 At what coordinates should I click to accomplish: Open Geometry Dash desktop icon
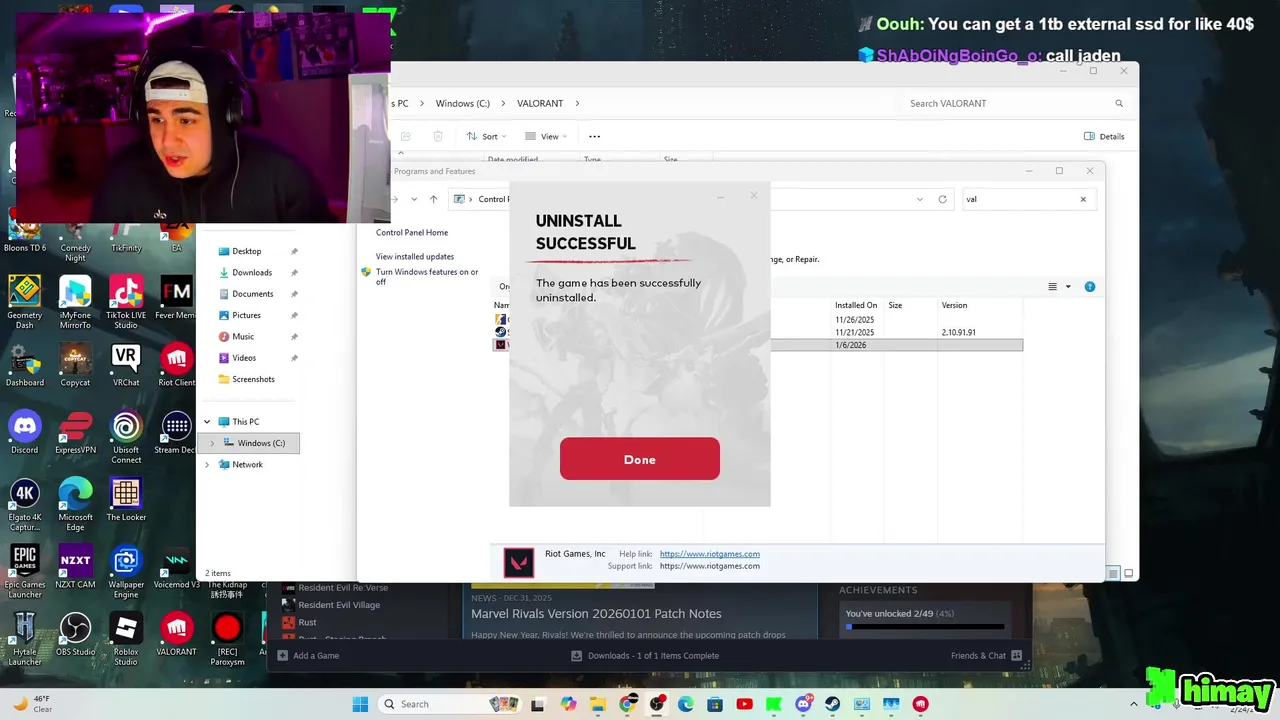pyautogui.click(x=25, y=302)
